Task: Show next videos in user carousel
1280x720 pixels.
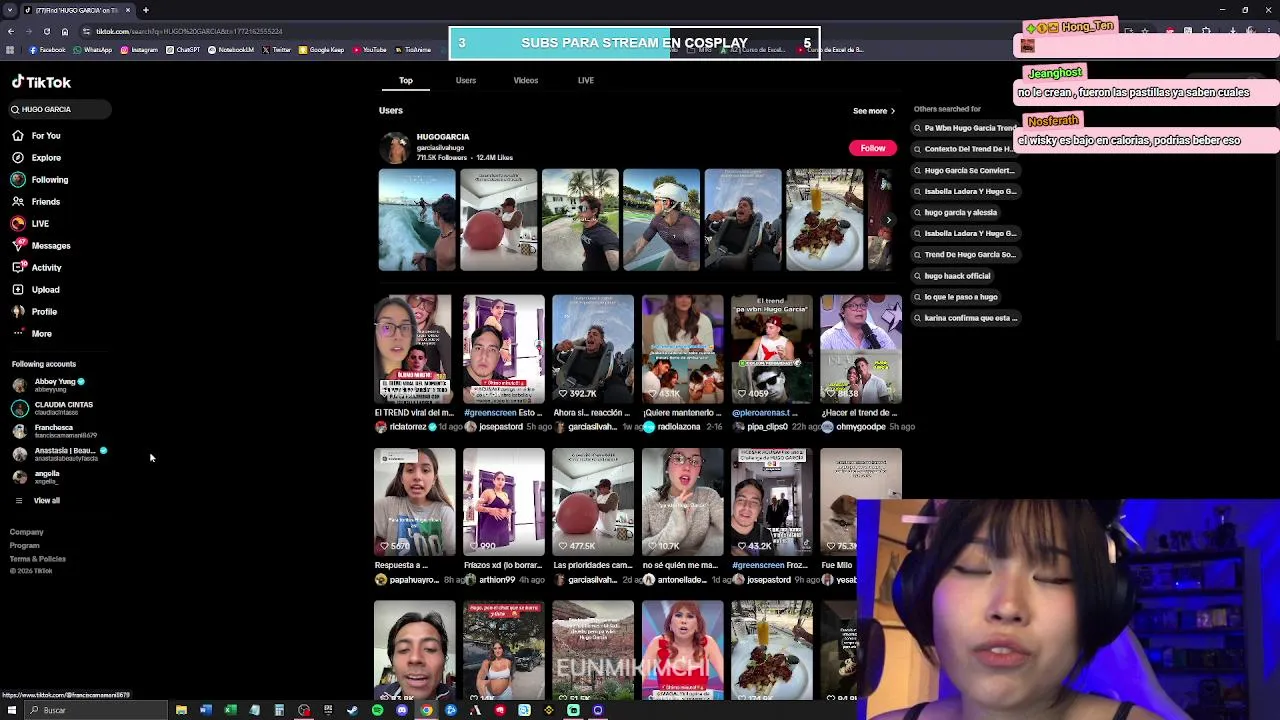Action: pyautogui.click(x=888, y=220)
